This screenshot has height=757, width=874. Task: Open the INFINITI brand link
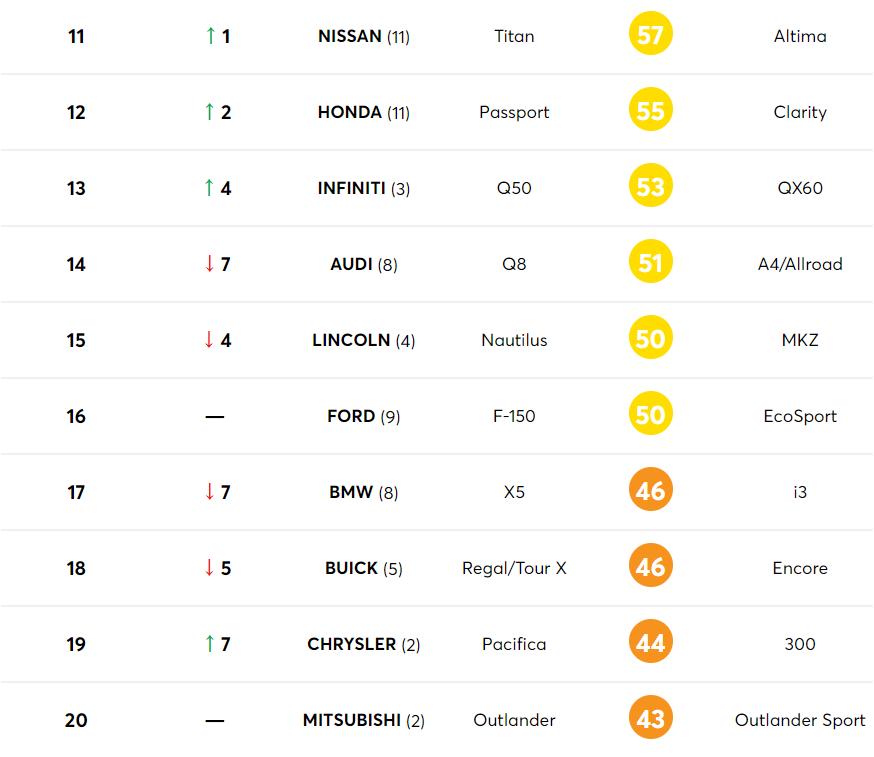(x=351, y=188)
